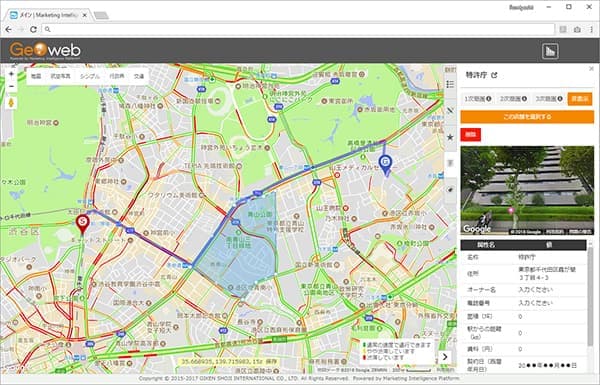This screenshot has height=385, width=600.
Task: Close the 特許庁 detail panel
Action: click(591, 69)
